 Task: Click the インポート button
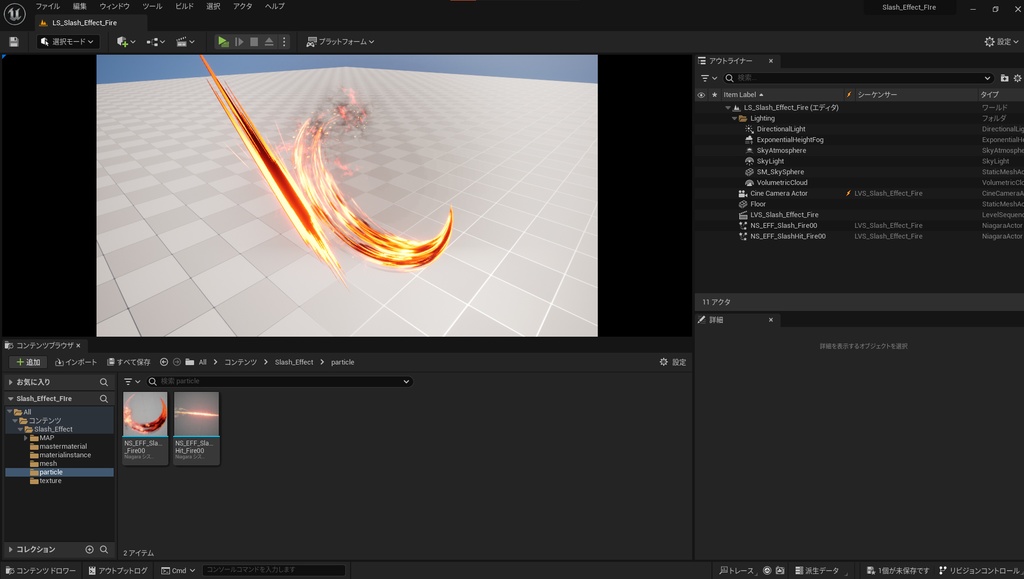(76, 362)
